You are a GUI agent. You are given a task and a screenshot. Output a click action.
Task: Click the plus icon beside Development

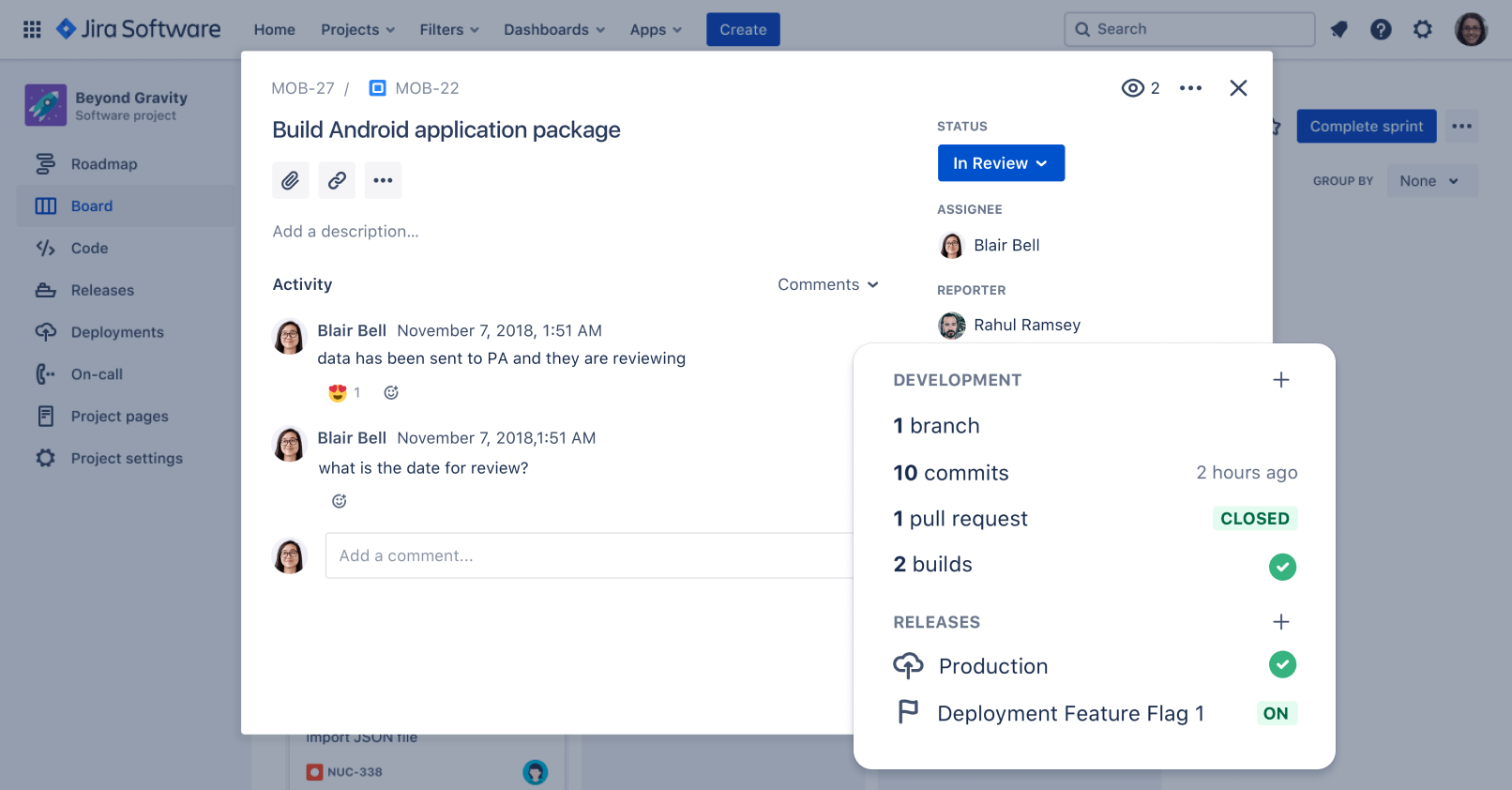[x=1280, y=380]
